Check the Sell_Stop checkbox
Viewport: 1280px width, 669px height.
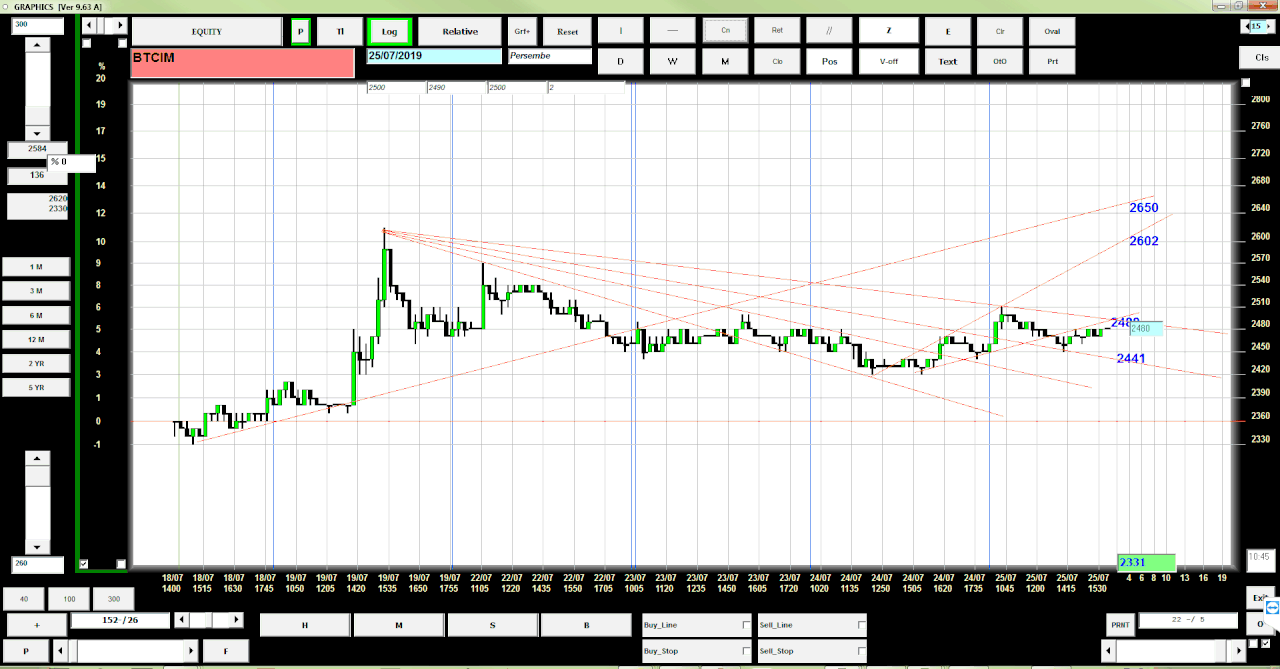coord(861,651)
